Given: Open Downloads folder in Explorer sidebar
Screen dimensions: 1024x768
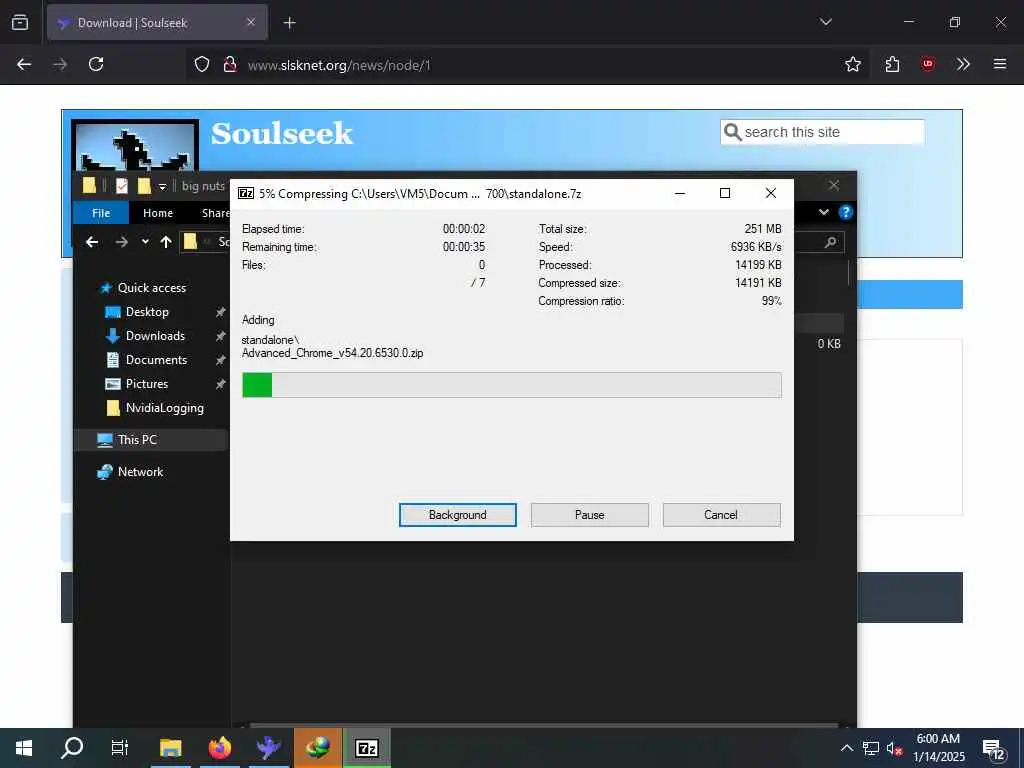Looking at the screenshot, I should point(155,336).
